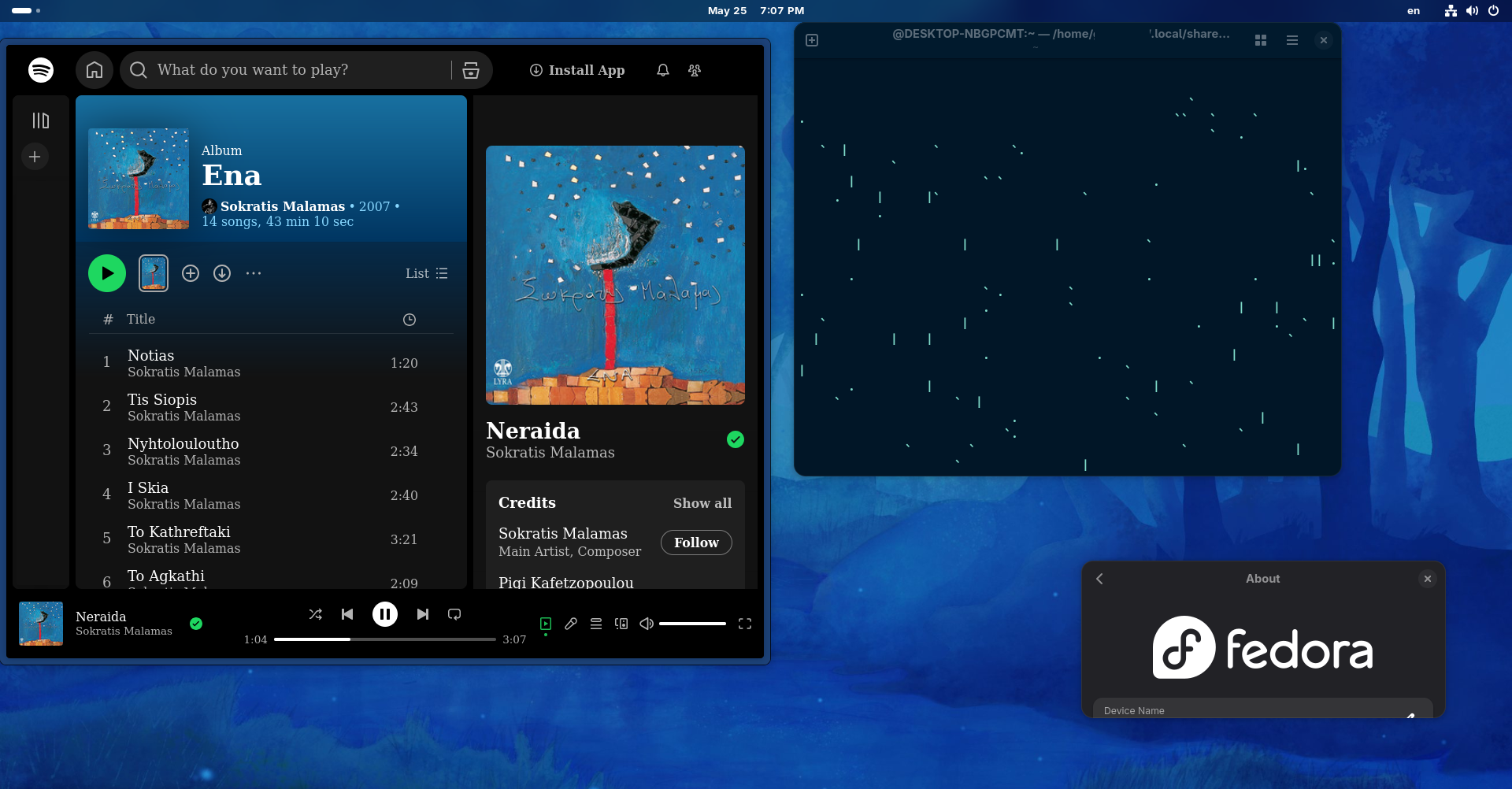Skip to previous track

tap(347, 614)
